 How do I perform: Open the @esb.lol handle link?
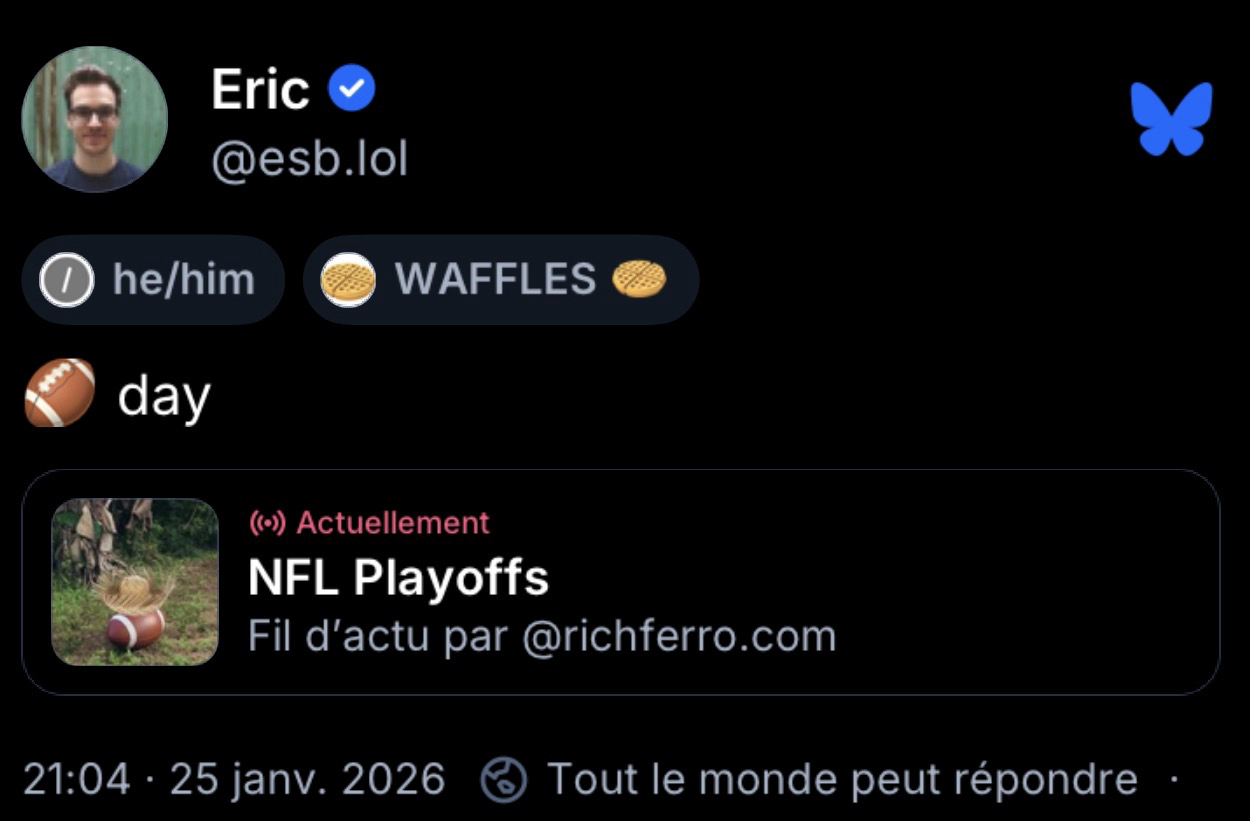pos(309,158)
